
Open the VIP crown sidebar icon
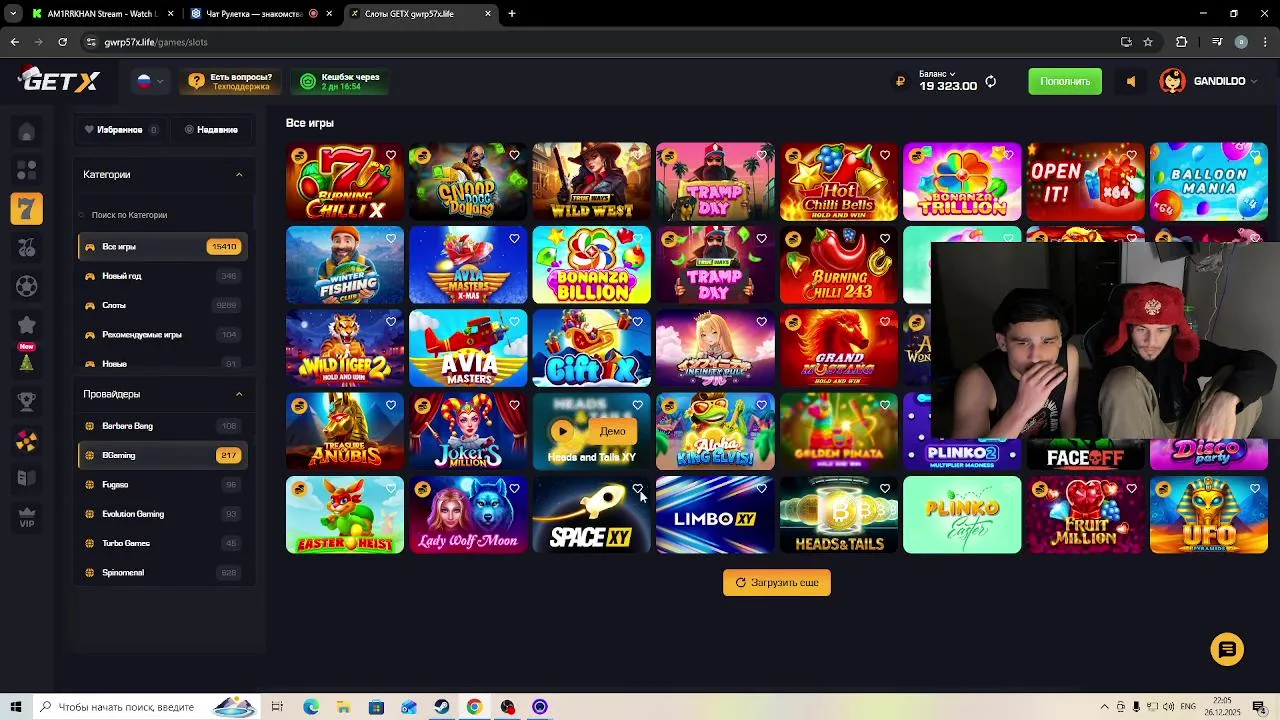pyautogui.click(x=27, y=517)
